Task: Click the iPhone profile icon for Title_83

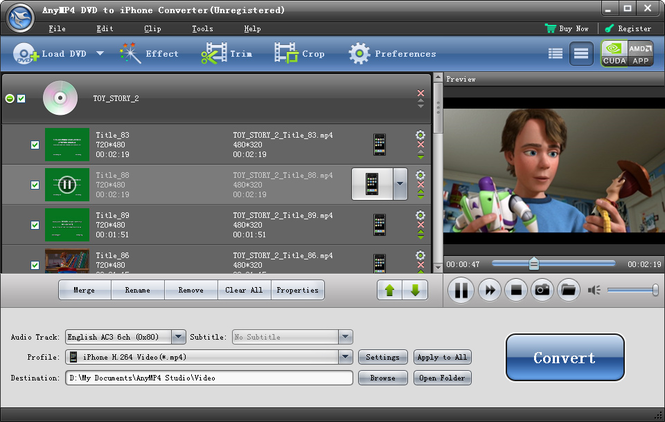Action: pyautogui.click(x=380, y=145)
